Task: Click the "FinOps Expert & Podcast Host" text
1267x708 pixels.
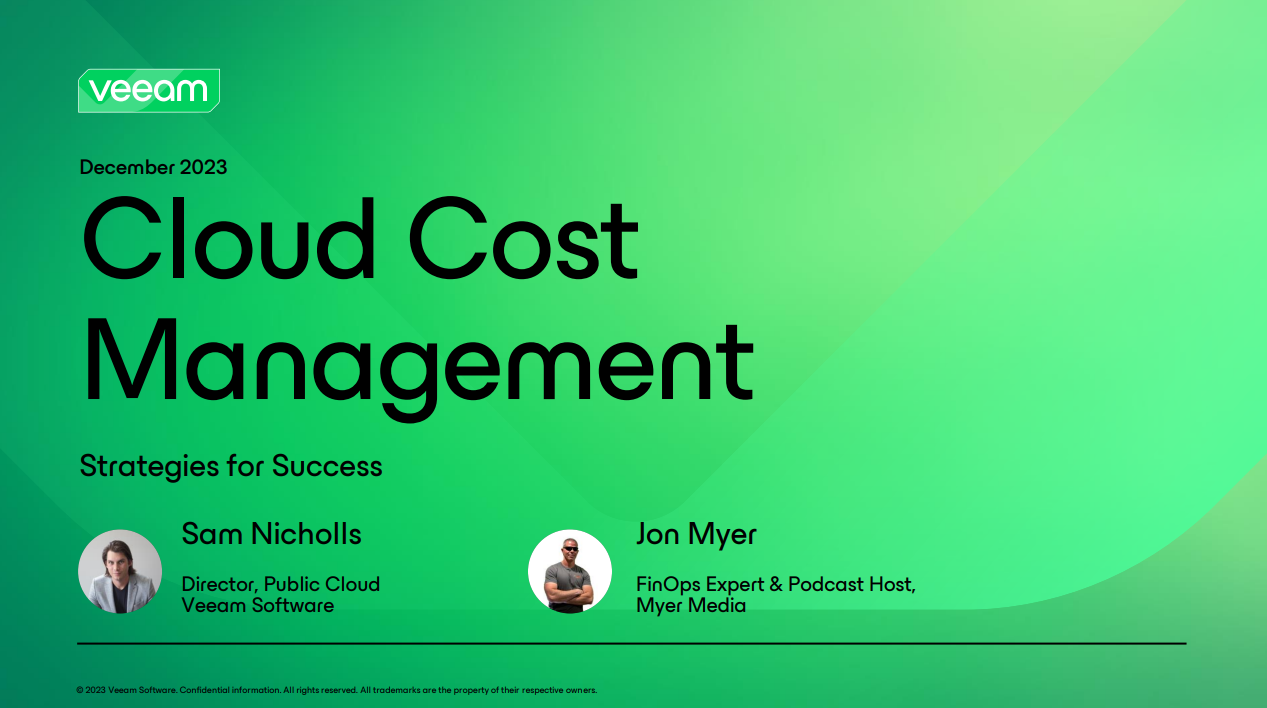Action: click(x=775, y=584)
